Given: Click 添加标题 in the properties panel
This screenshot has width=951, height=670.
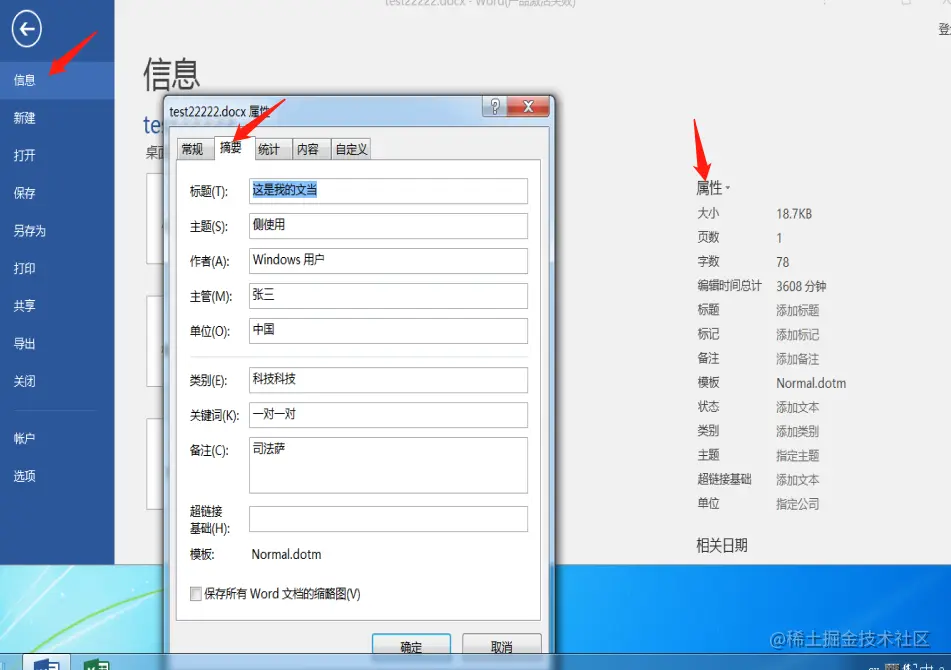Looking at the screenshot, I should pos(798,310).
